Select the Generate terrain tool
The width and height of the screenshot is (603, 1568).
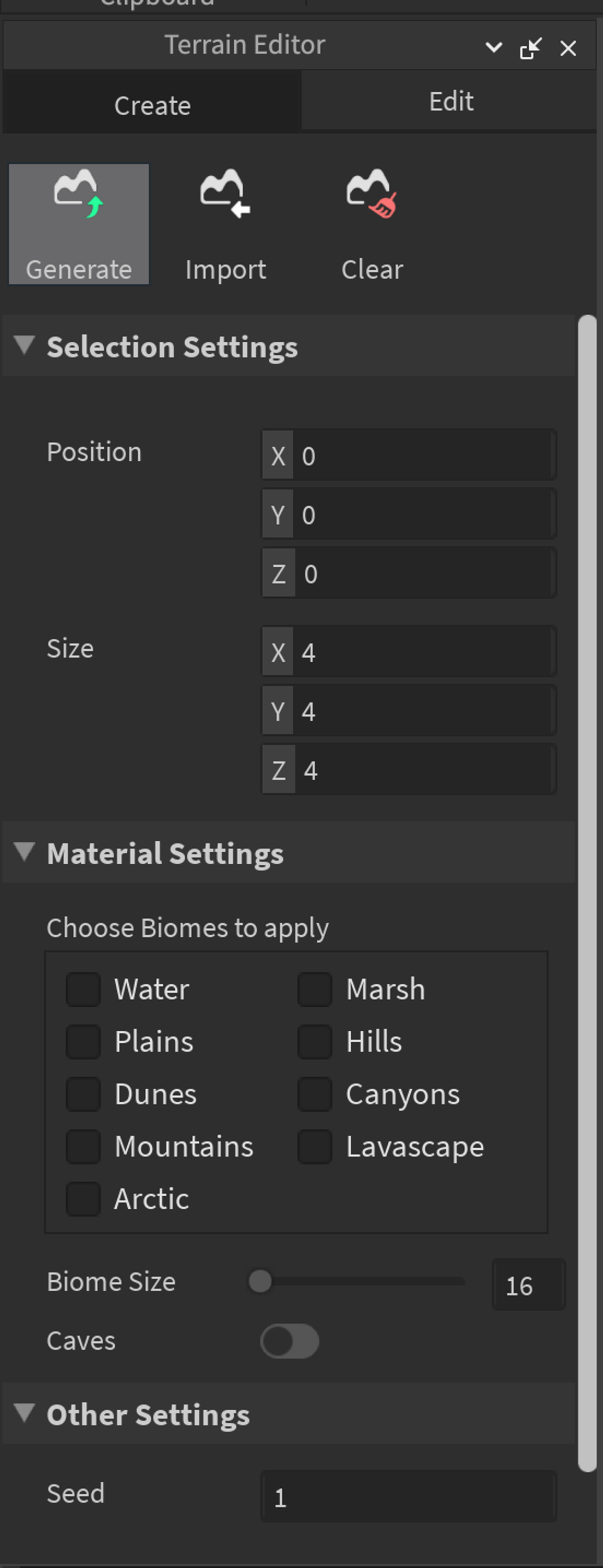[x=79, y=223]
